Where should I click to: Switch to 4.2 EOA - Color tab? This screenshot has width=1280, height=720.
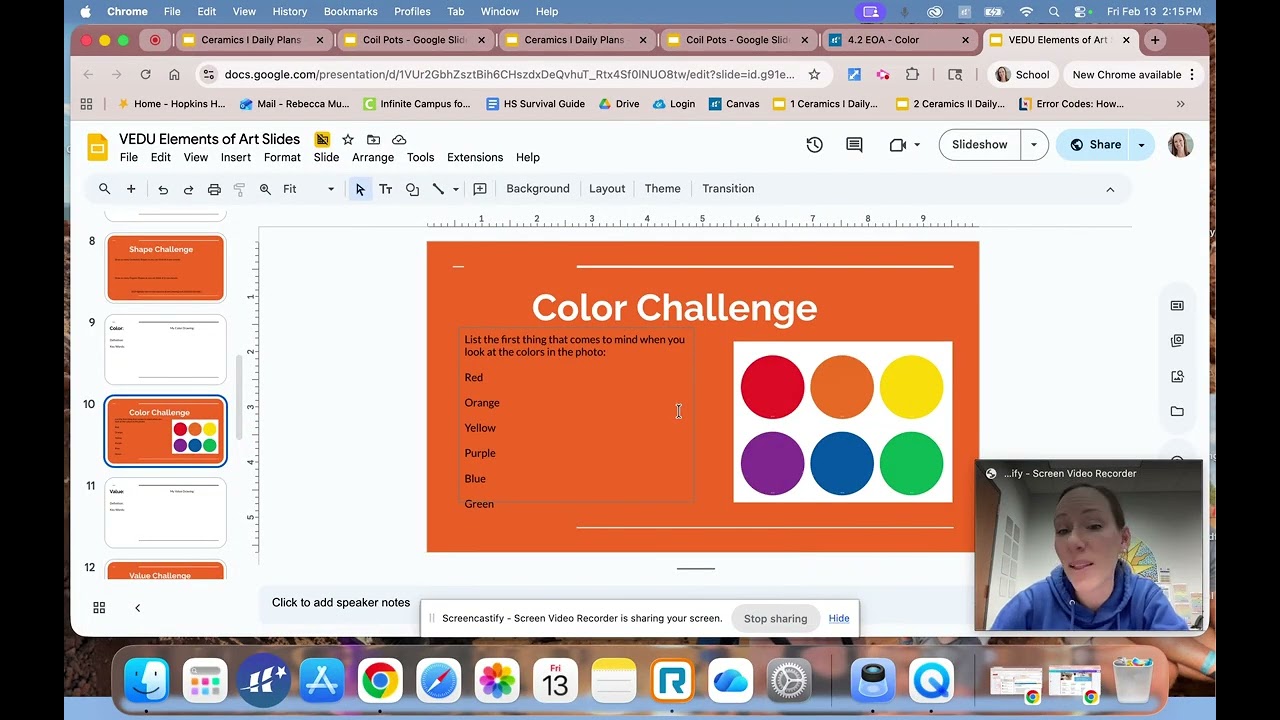(896, 40)
